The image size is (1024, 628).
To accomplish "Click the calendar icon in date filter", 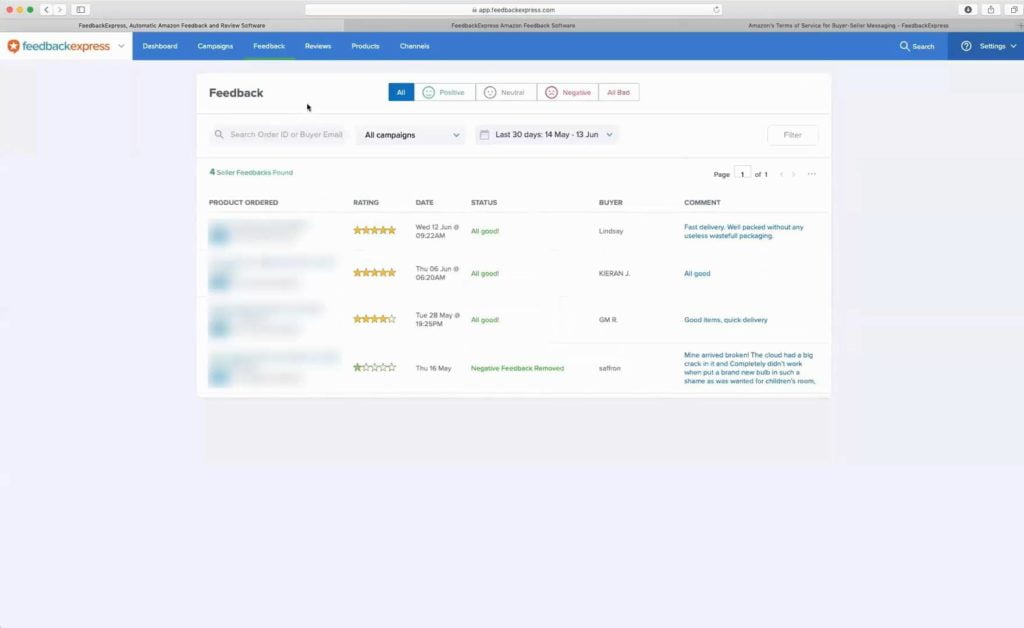I will point(485,134).
